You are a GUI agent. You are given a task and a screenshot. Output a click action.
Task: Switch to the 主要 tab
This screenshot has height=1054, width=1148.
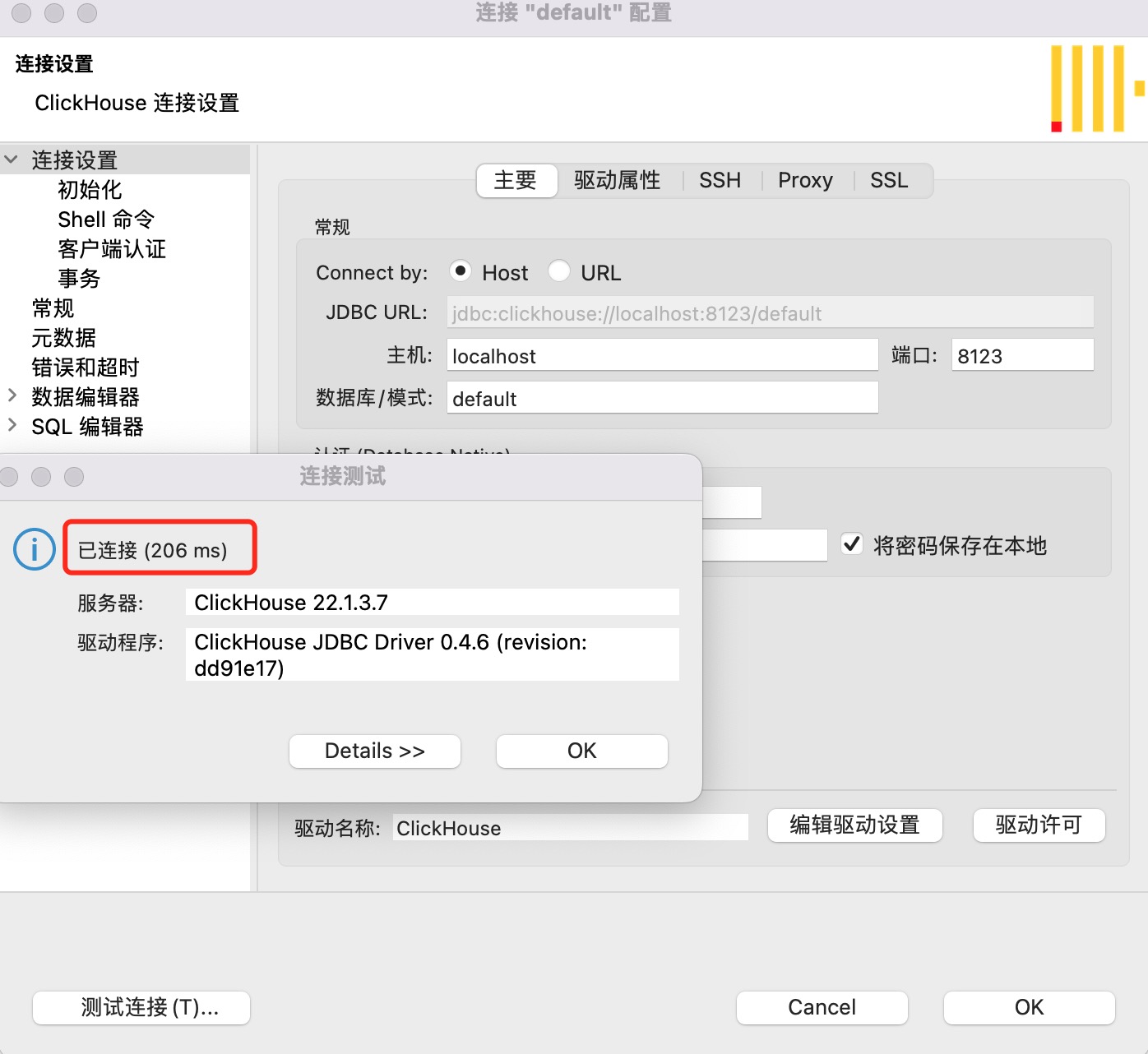(516, 180)
